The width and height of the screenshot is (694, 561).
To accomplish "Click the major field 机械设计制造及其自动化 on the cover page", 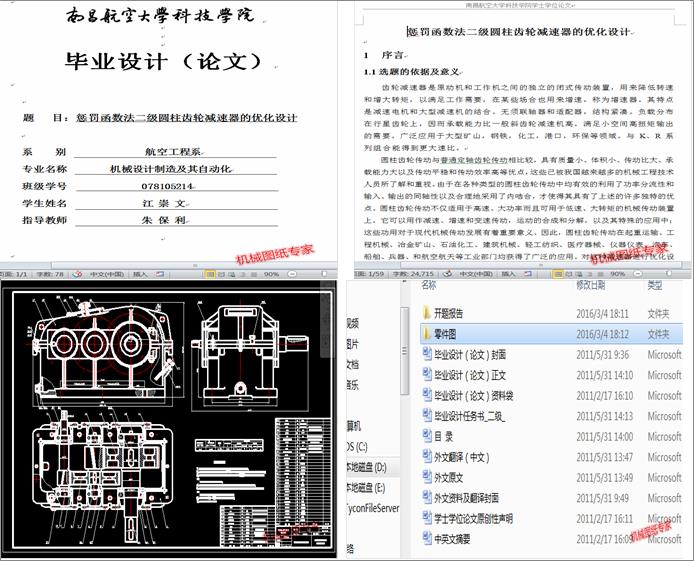I will [170, 169].
